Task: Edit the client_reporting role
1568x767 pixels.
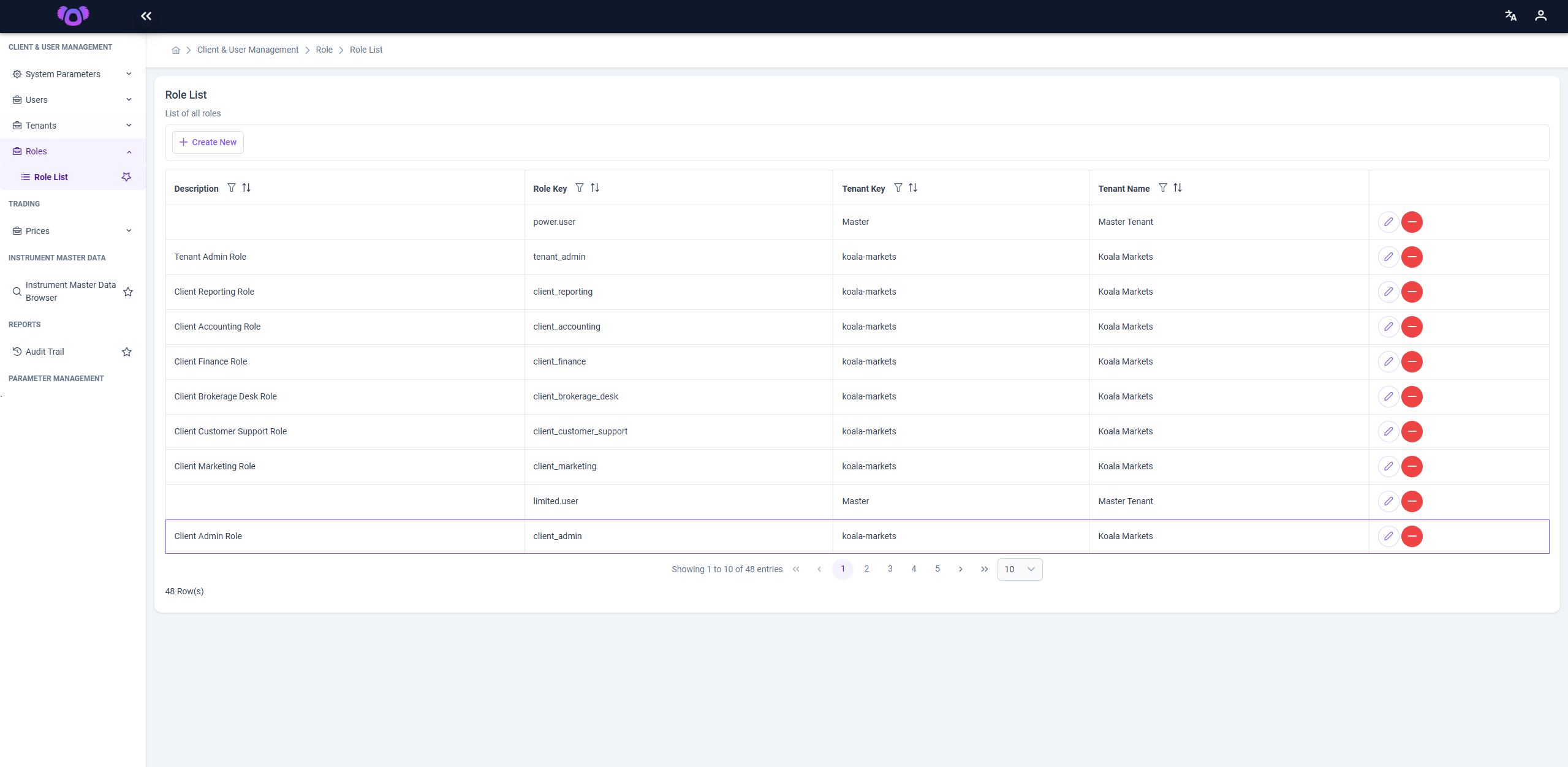Action: [x=1388, y=292]
